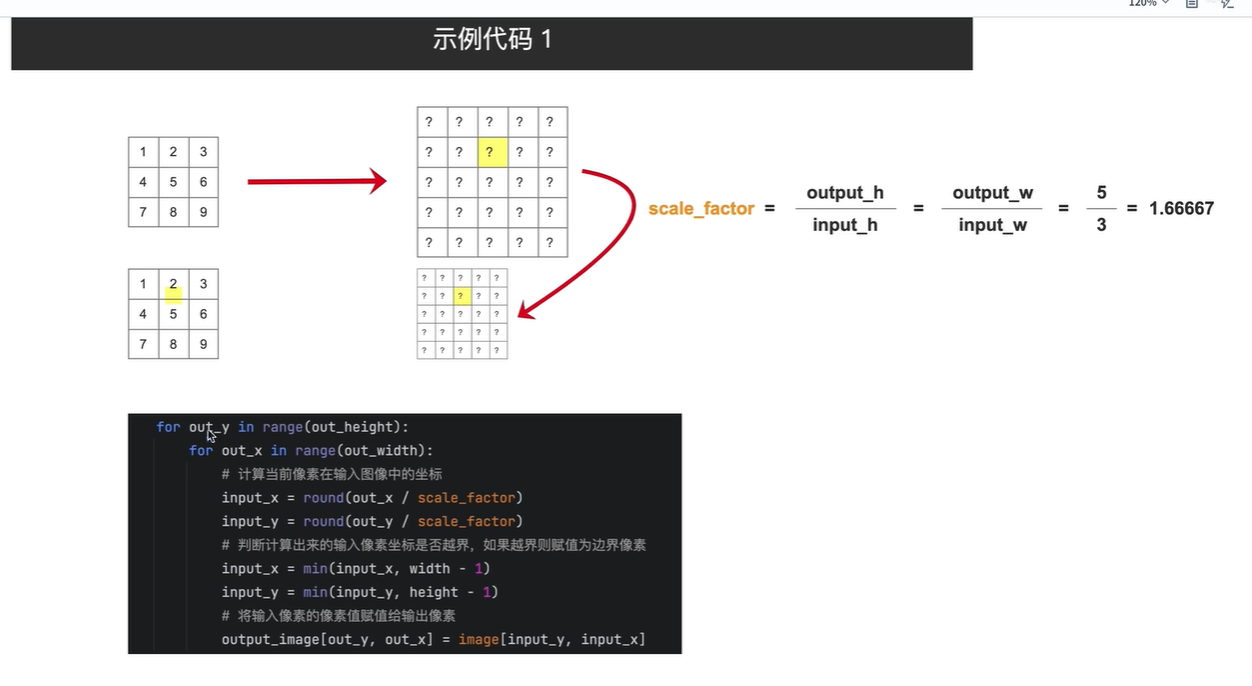
Task: Click code line 'for out_x in range(out_width):'
Action: click(x=311, y=451)
